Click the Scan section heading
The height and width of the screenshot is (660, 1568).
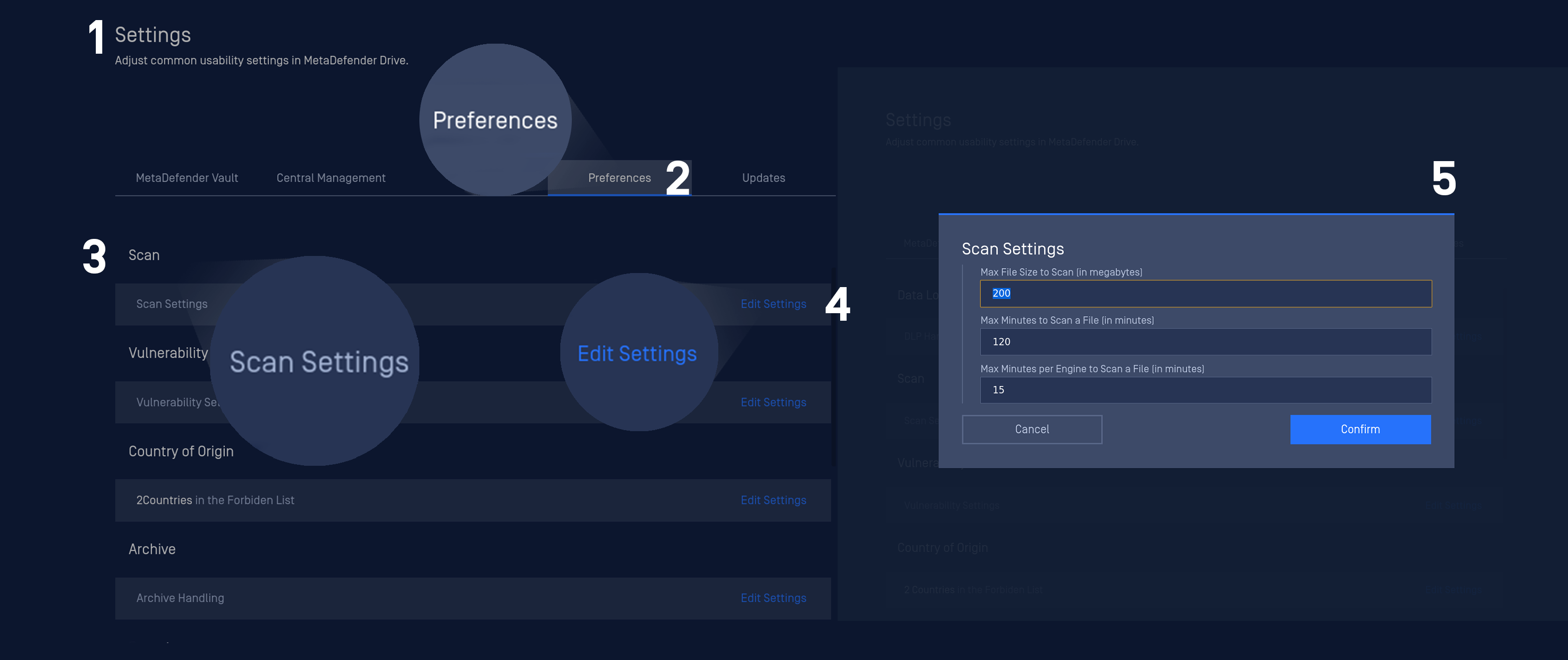point(143,255)
